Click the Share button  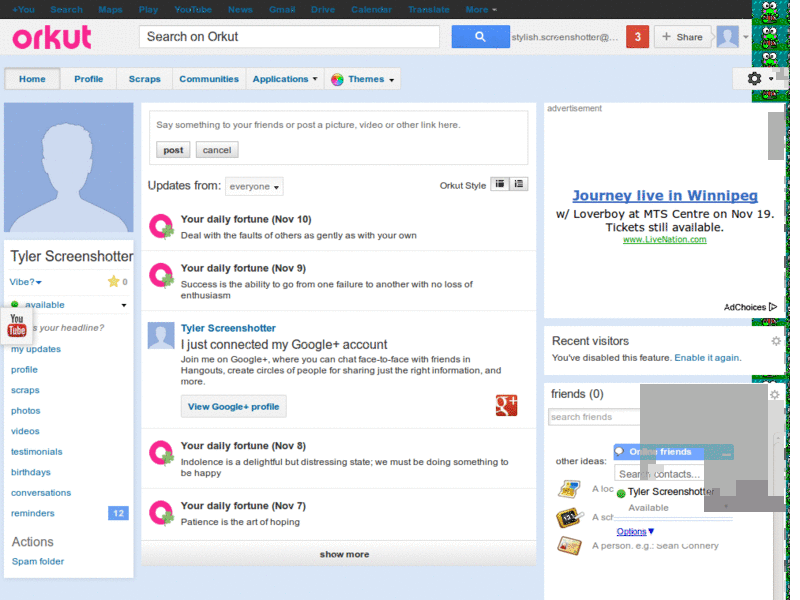(x=682, y=37)
